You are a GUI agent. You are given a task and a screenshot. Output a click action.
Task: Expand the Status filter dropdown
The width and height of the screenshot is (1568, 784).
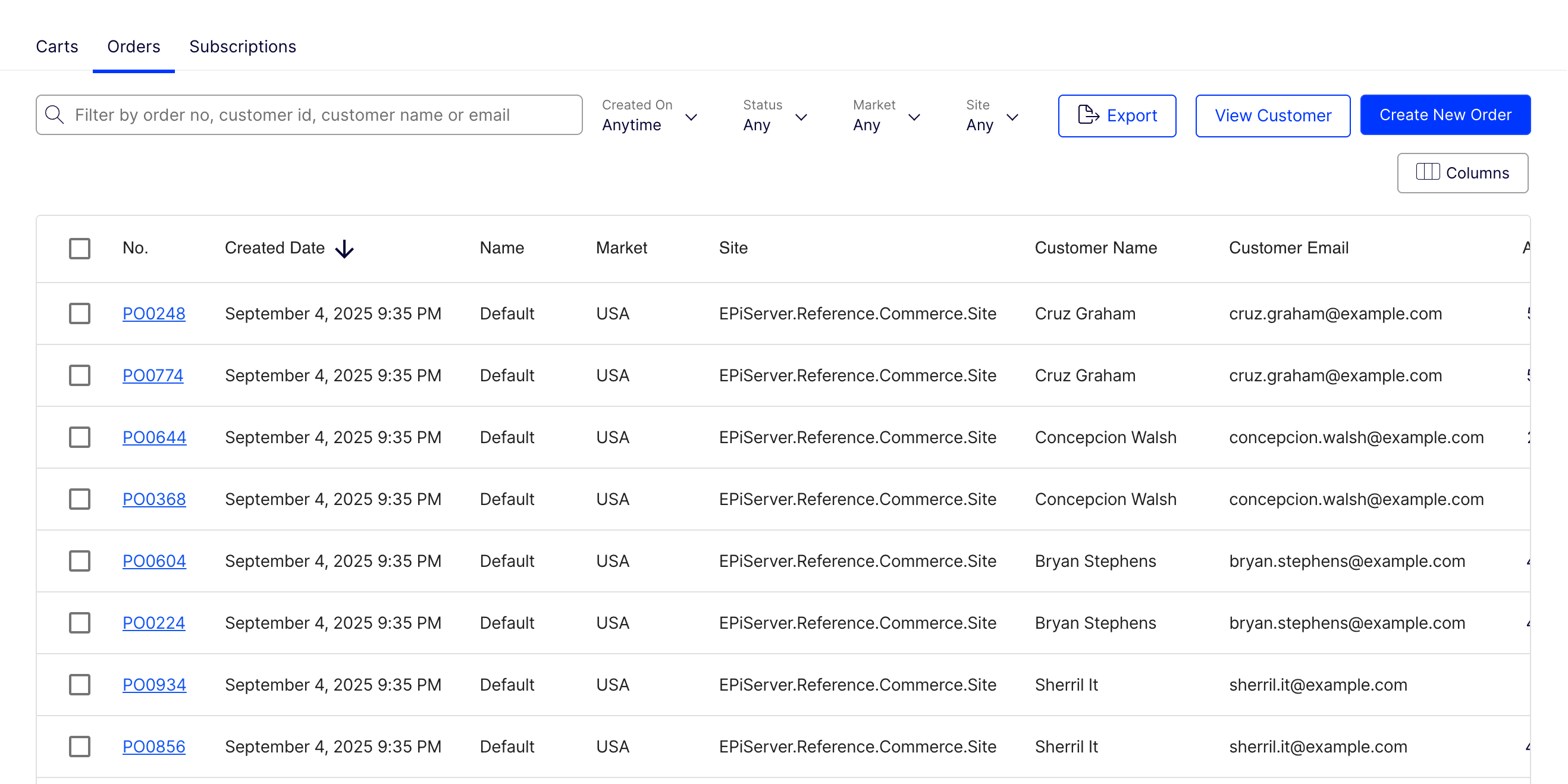click(773, 117)
